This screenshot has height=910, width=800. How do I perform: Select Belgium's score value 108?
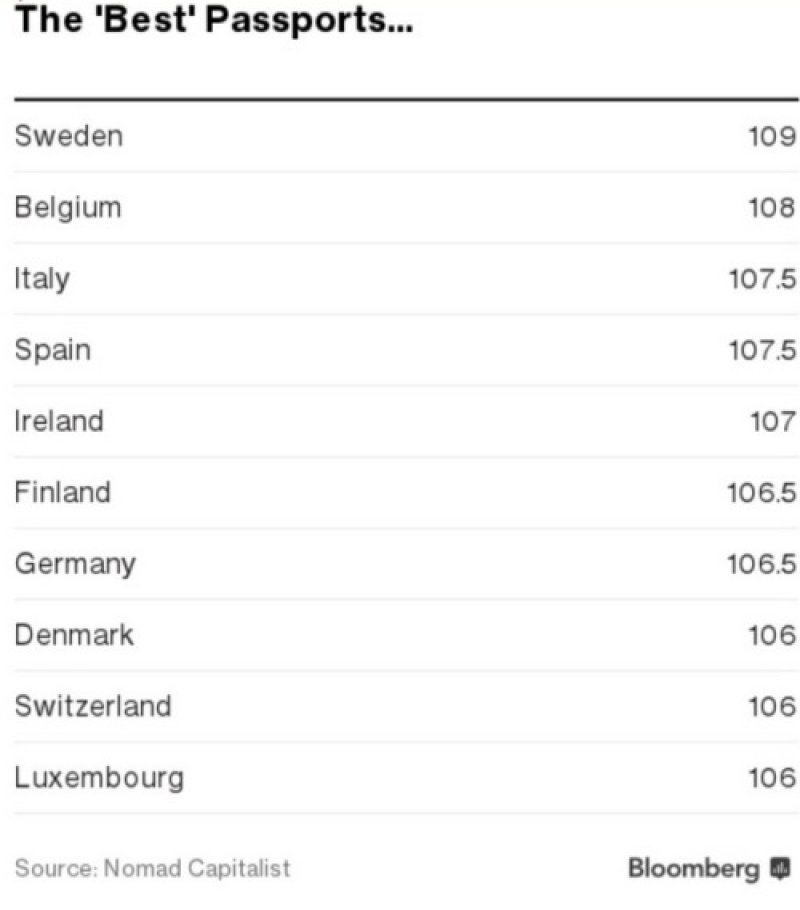[772, 207]
